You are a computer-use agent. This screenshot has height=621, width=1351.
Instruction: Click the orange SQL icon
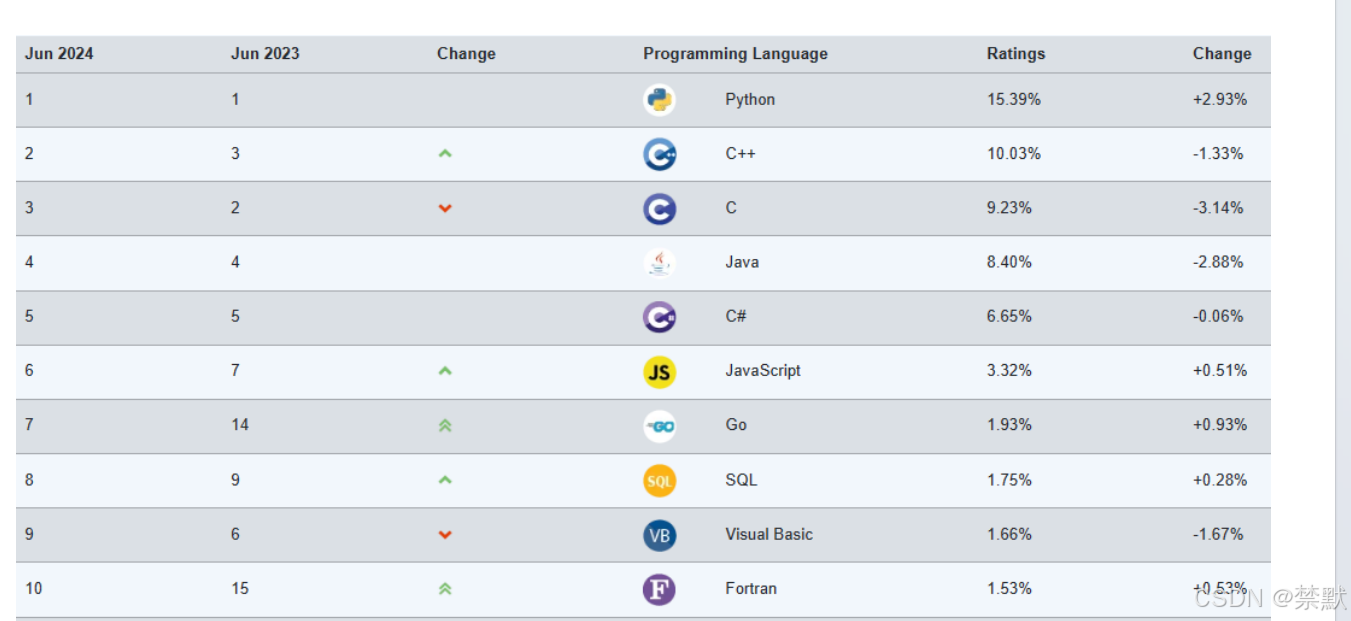pos(659,481)
